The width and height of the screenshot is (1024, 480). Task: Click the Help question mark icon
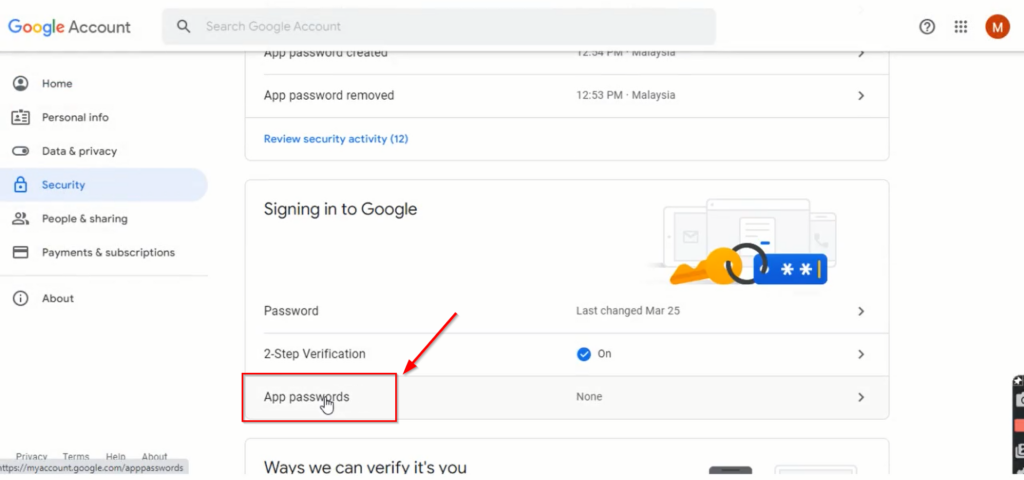(x=927, y=27)
